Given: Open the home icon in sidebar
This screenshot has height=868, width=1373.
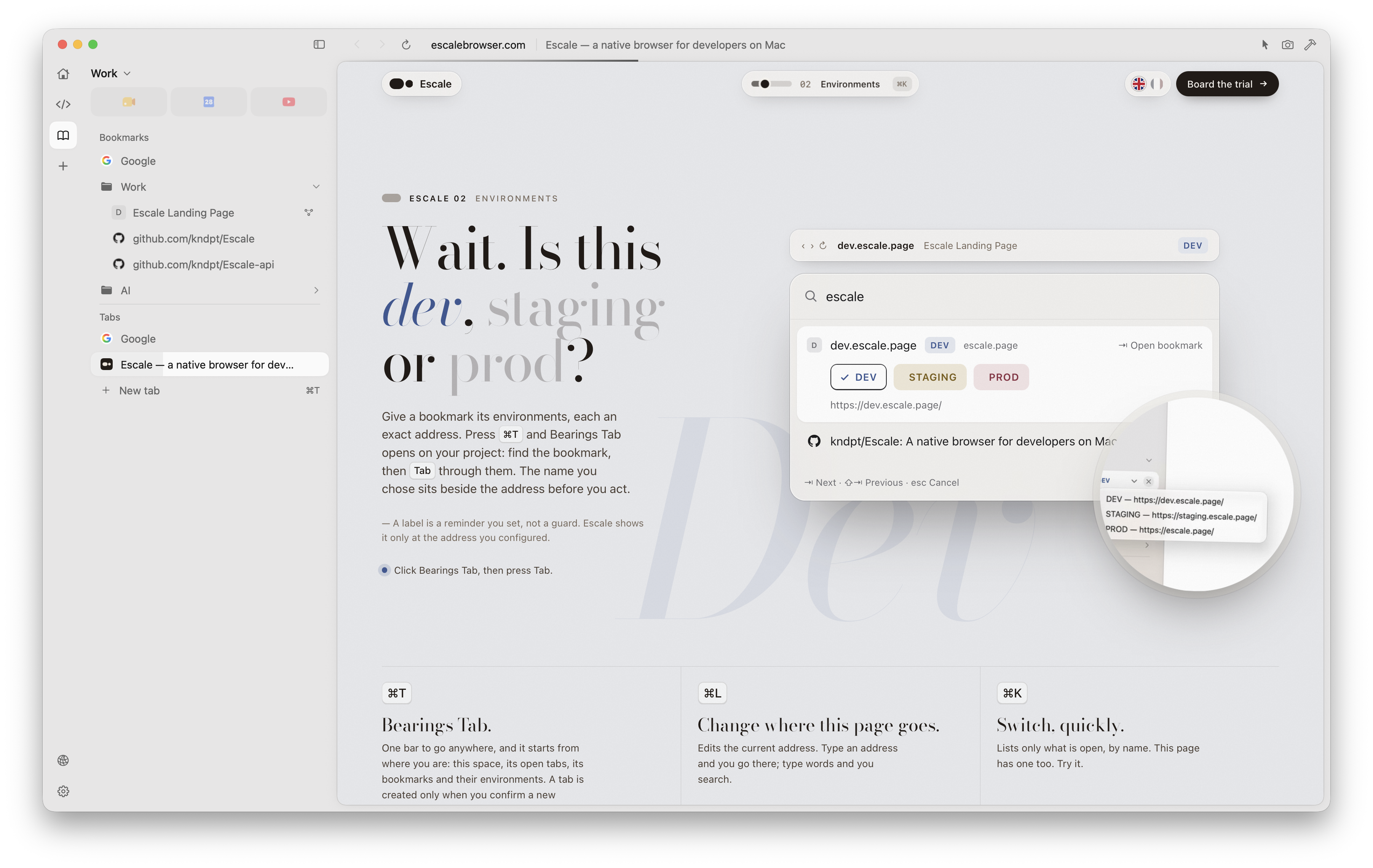Looking at the screenshot, I should tap(63, 73).
